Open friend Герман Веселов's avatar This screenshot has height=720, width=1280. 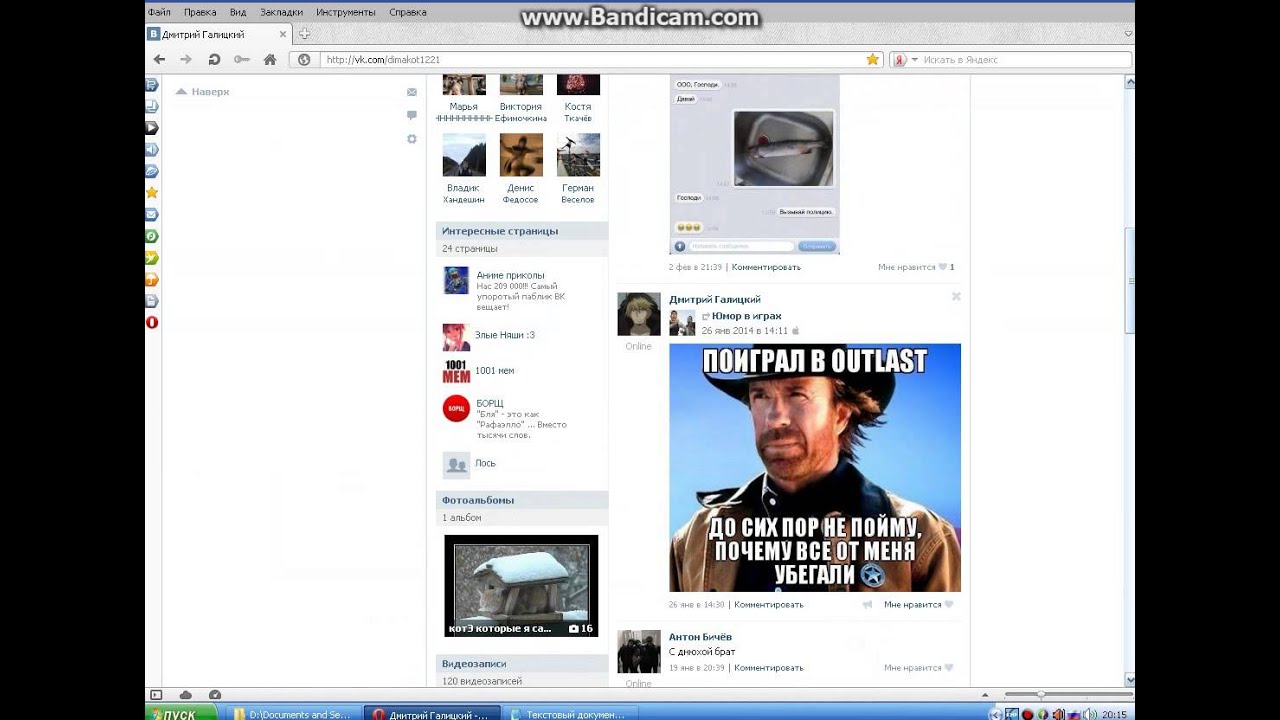578,155
